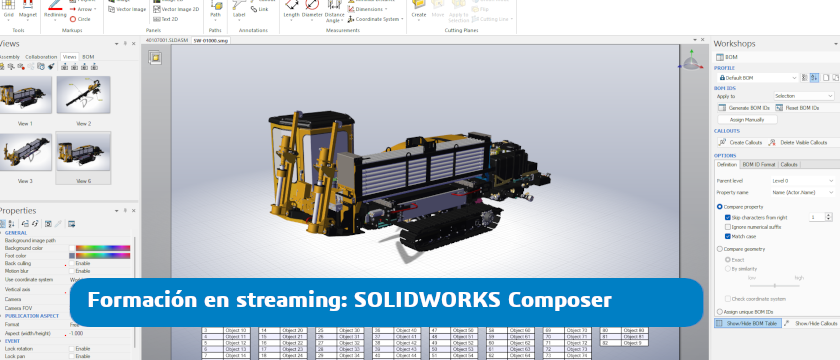The width and height of the screenshot is (840, 360).
Task: Click Show/Hide BOM Table button
Action: click(x=747, y=324)
